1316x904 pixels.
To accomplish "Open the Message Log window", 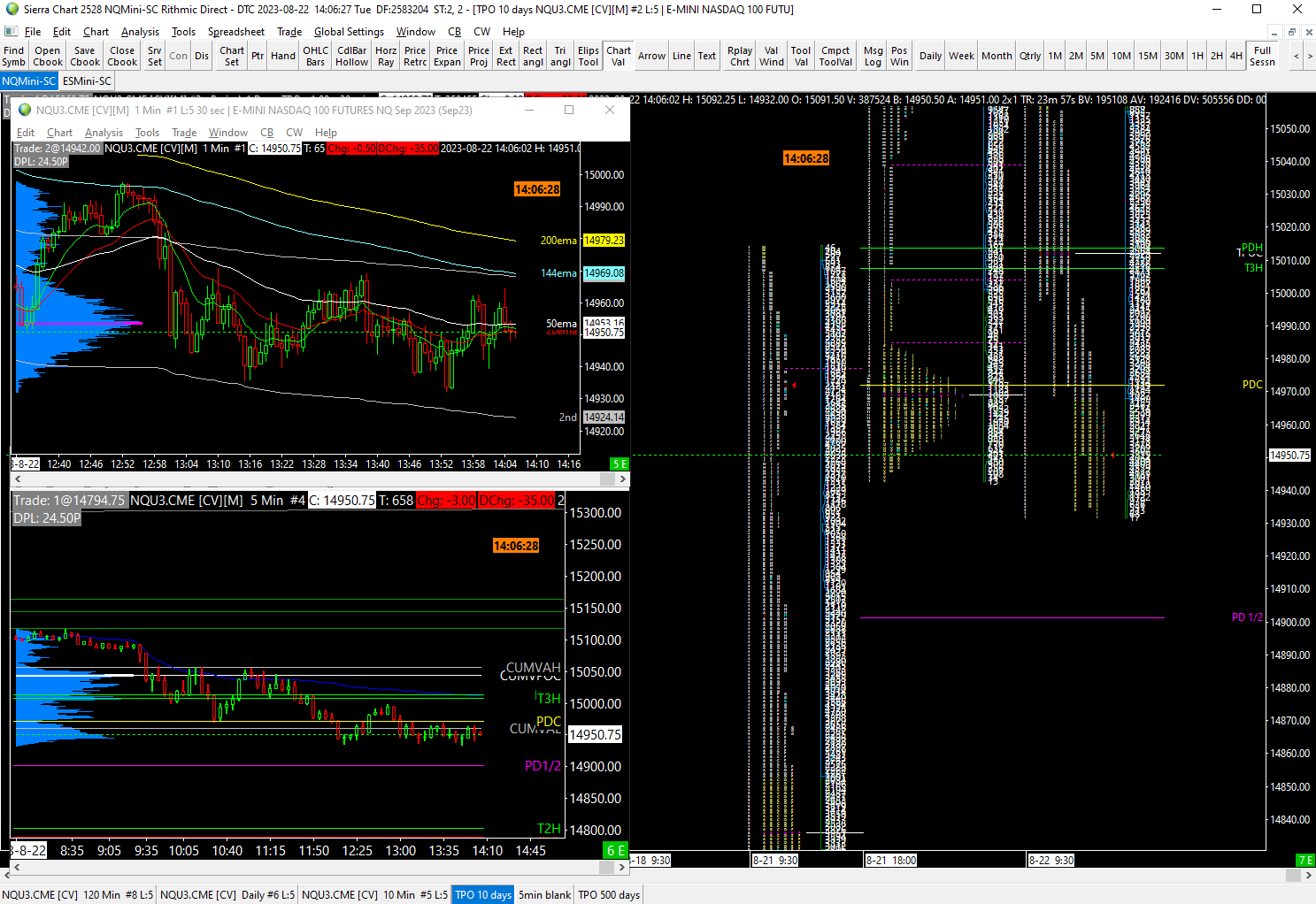I will click(873, 56).
